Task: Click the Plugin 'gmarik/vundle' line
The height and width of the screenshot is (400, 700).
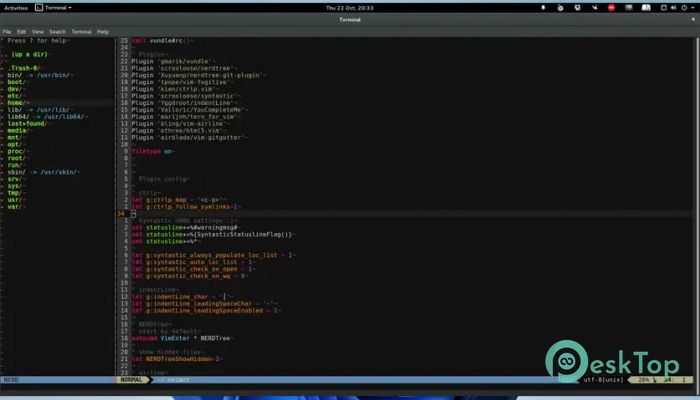Action: click(173, 62)
